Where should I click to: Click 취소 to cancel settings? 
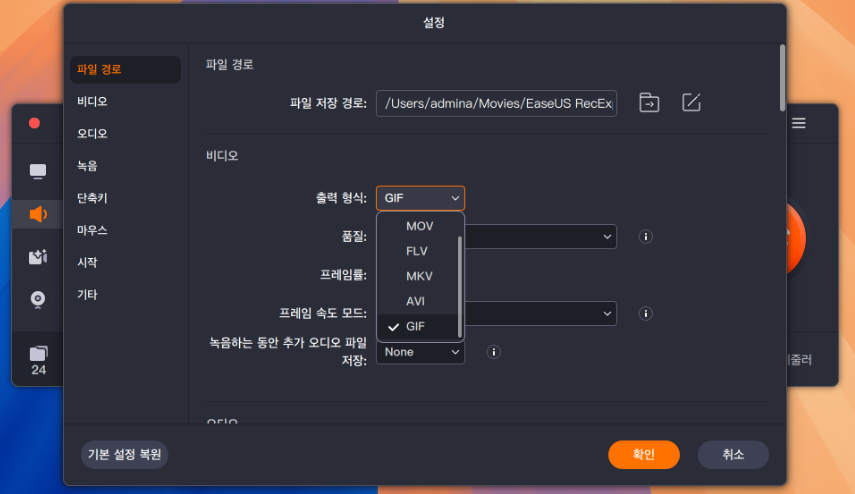click(733, 455)
